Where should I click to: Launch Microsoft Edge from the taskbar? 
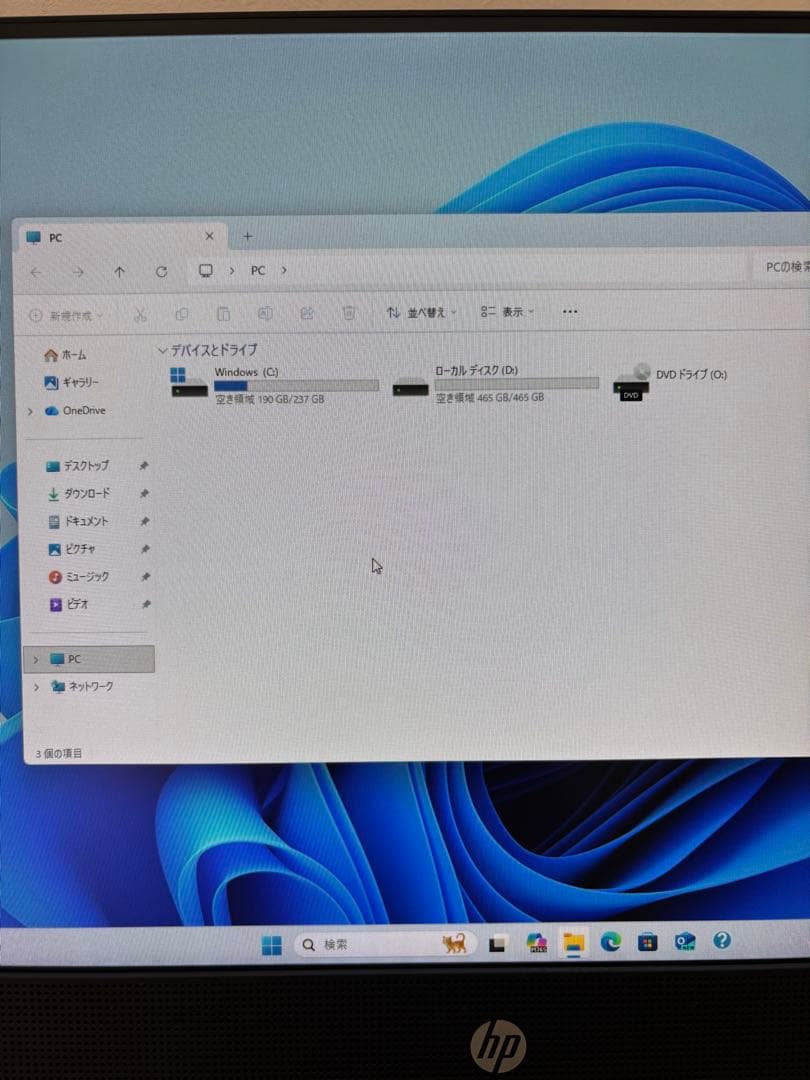[610, 942]
